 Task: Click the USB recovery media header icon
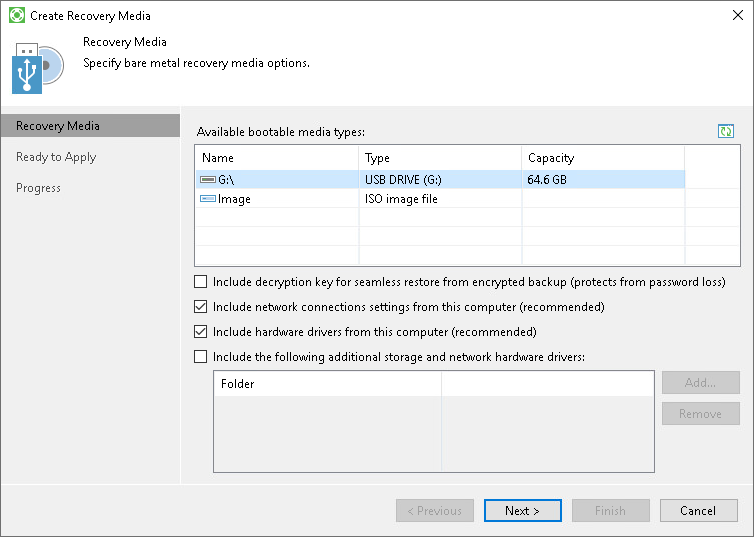click(38, 68)
